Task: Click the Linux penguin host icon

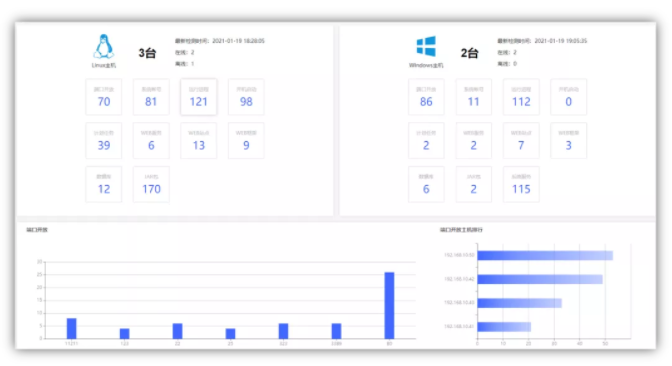Action: click(104, 46)
